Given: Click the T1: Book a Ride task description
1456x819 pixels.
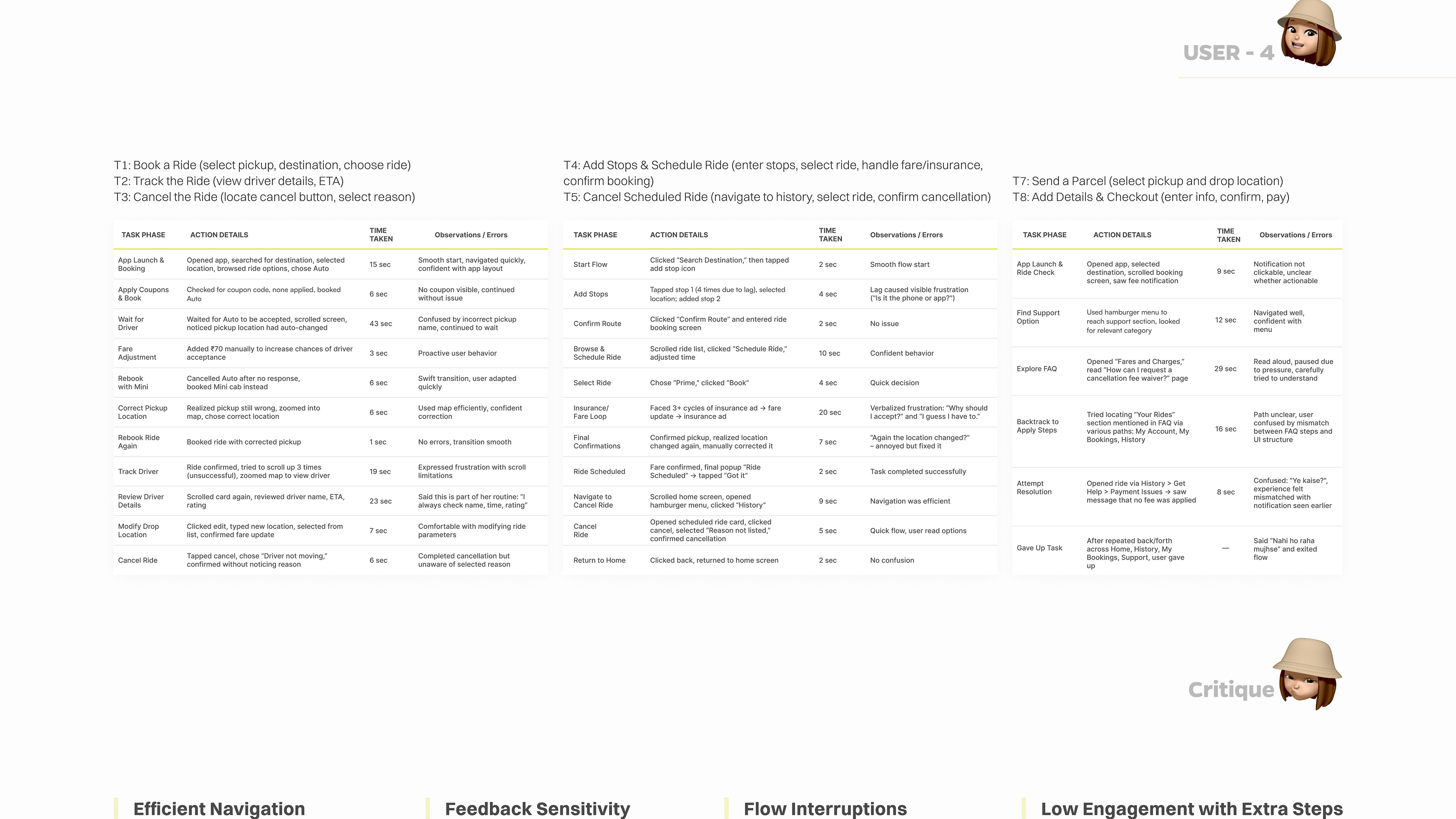Looking at the screenshot, I should click(x=262, y=165).
